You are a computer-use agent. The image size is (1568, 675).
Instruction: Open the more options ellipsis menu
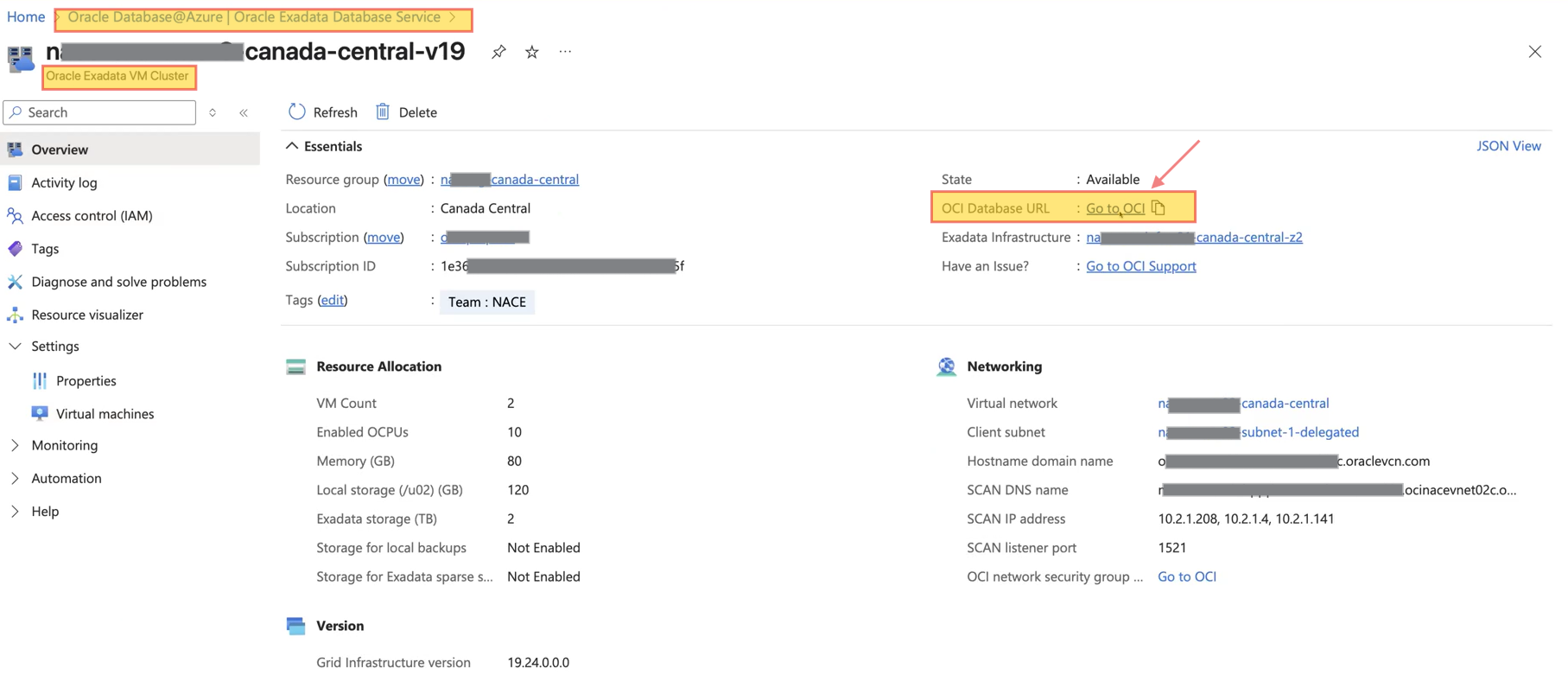565,52
